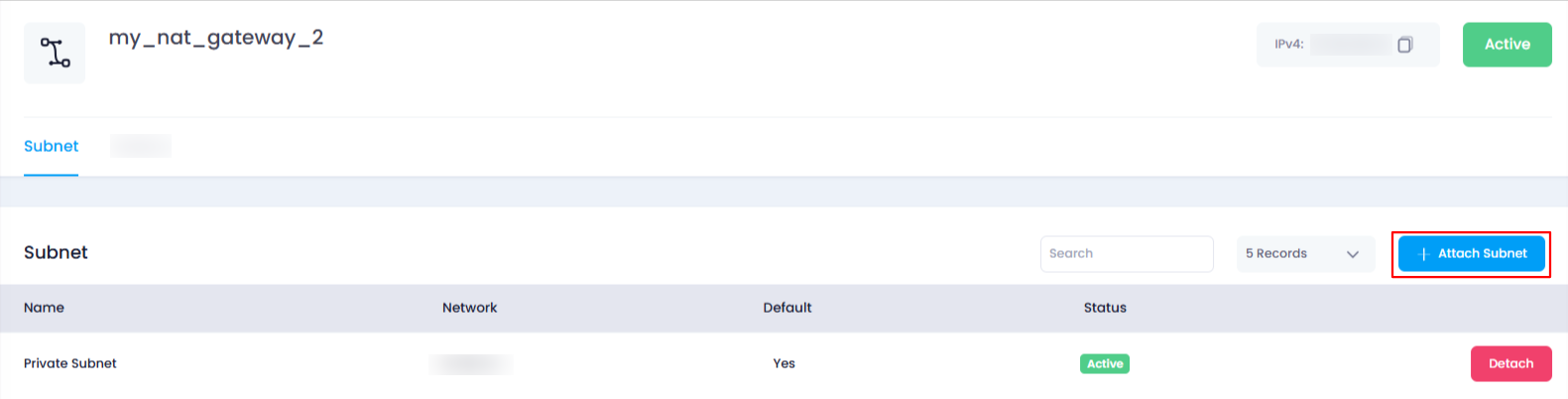Sort by the Network column header

point(469,308)
